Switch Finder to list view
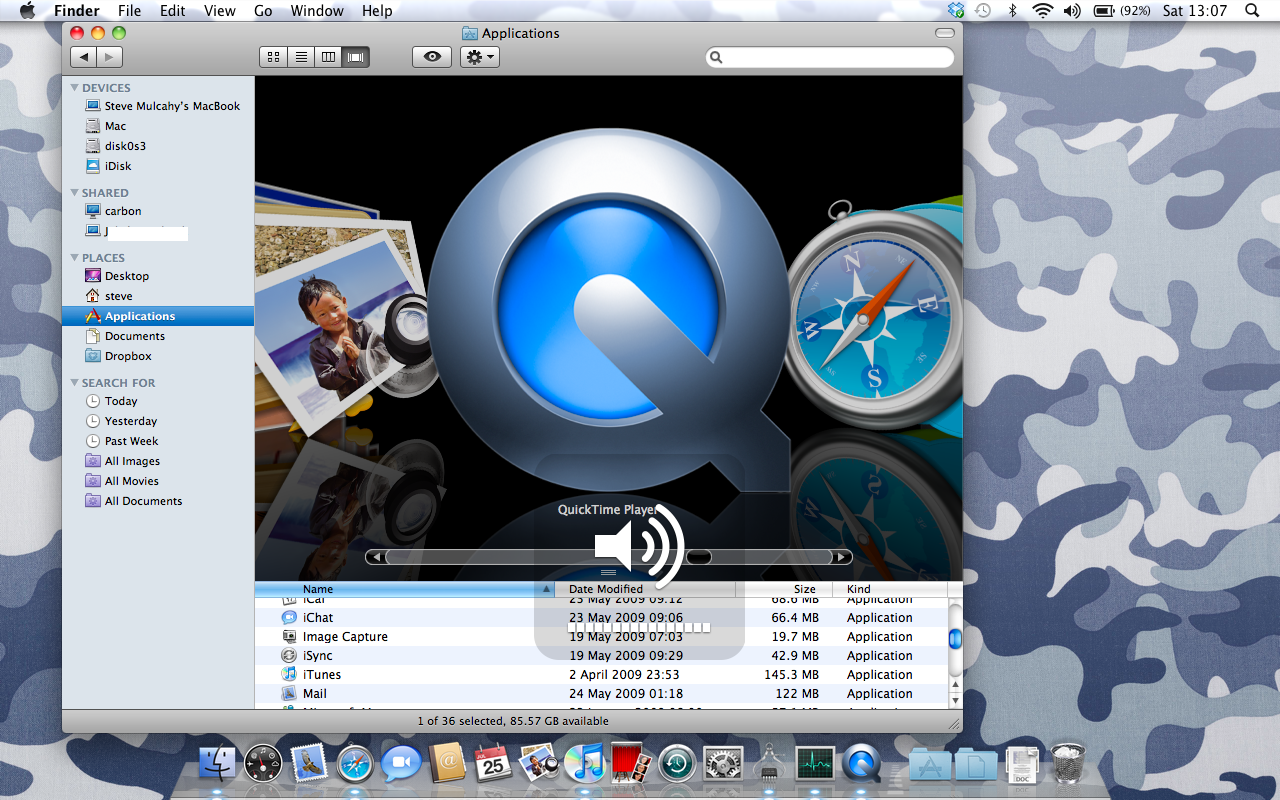 coord(301,57)
